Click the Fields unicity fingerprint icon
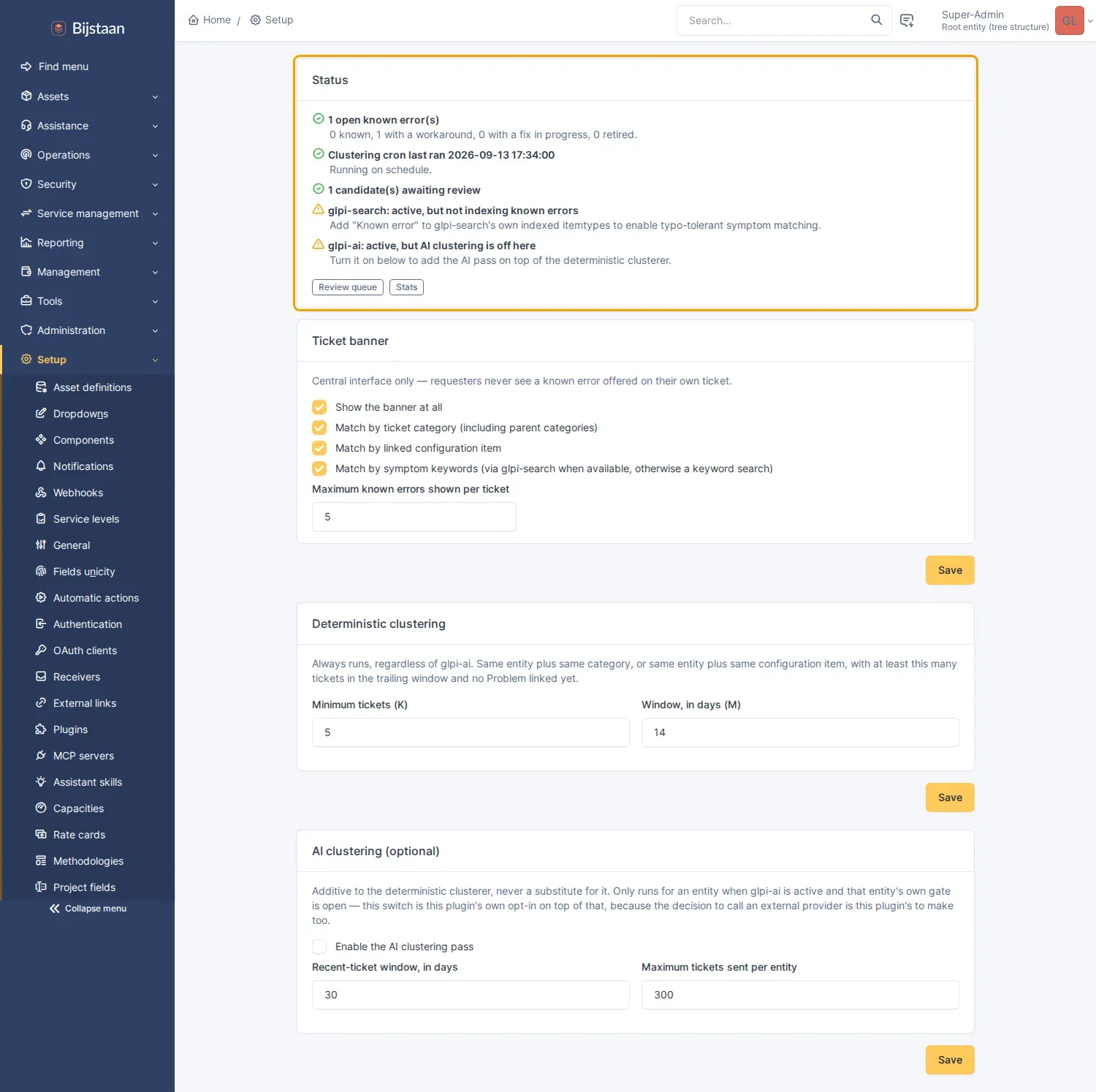The height and width of the screenshot is (1092, 1096). point(41,572)
